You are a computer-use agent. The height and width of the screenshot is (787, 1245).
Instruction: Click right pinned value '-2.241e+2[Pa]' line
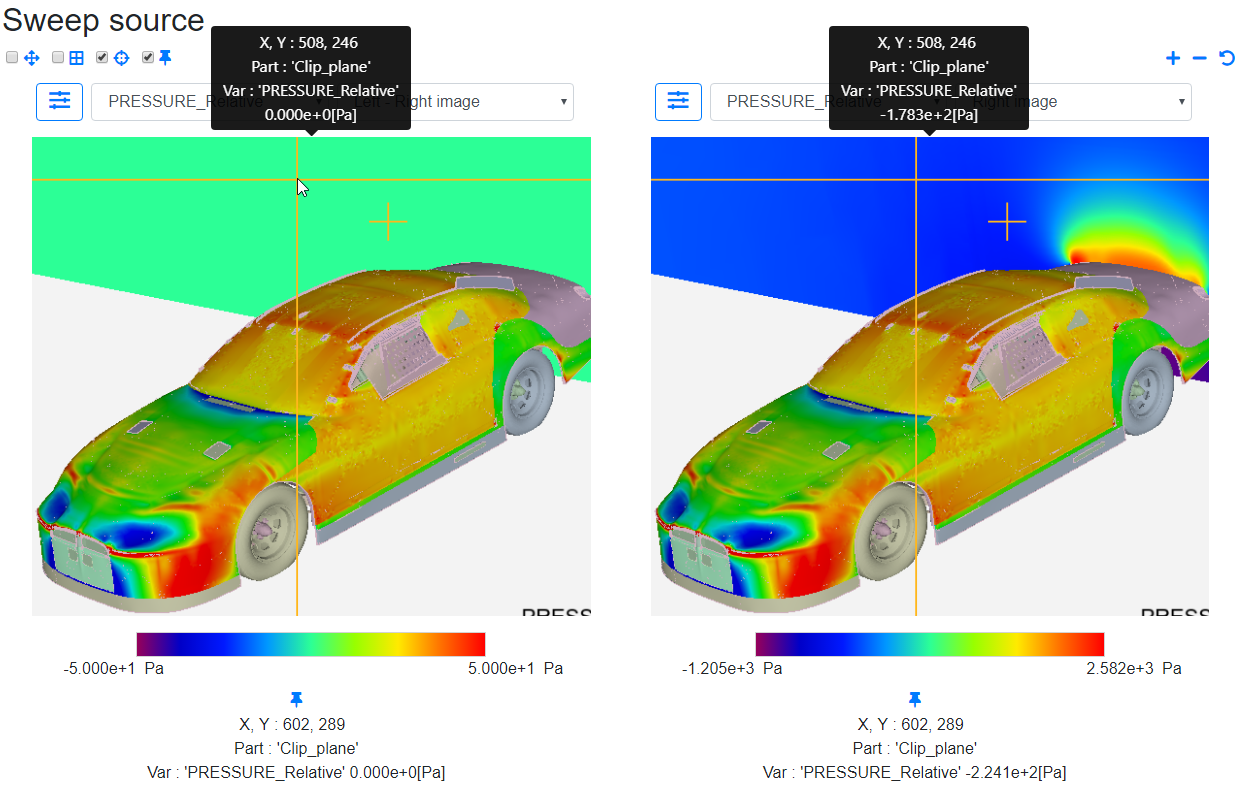click(915, 772)
